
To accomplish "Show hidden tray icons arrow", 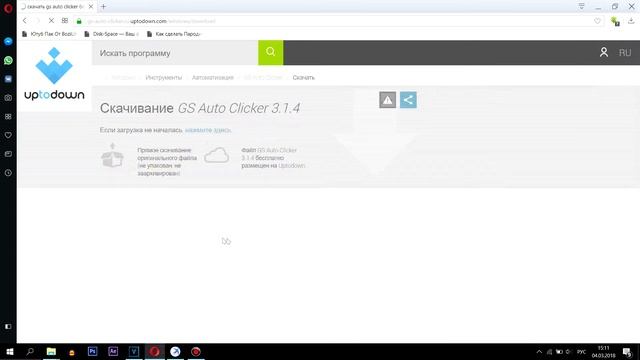I will tap(539, 352).
